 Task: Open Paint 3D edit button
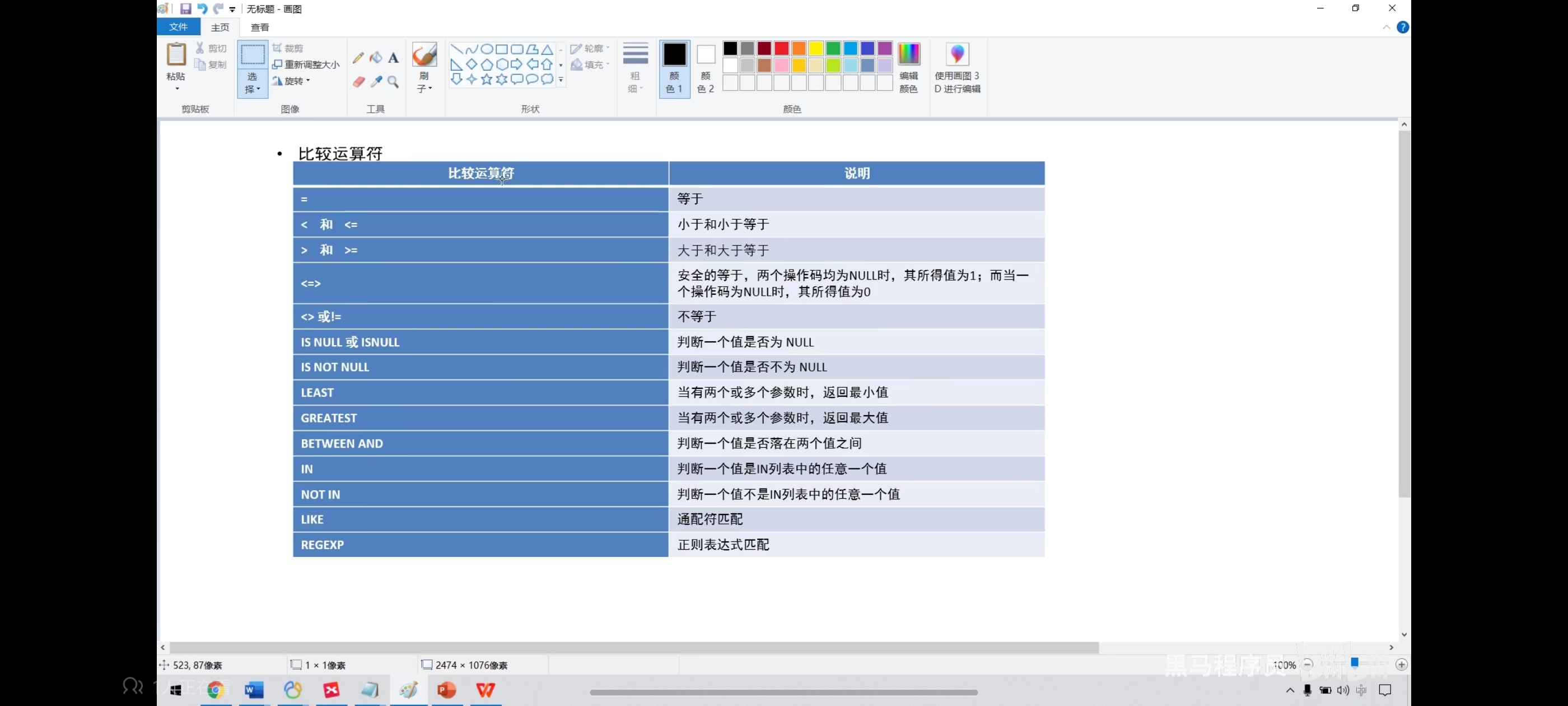point(957,68)
